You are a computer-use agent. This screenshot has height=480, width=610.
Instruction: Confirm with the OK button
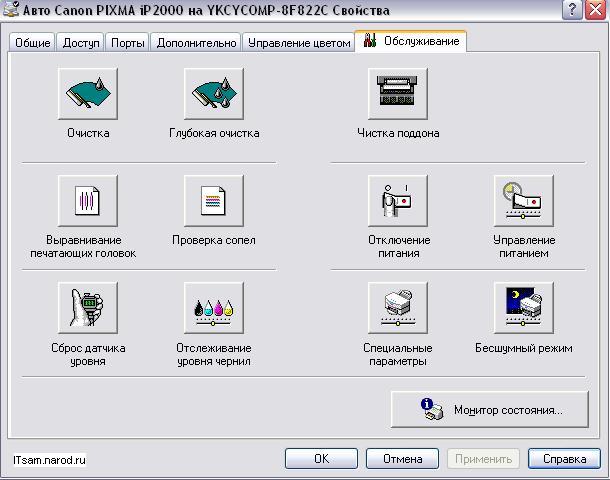click(x=321, y=459)
